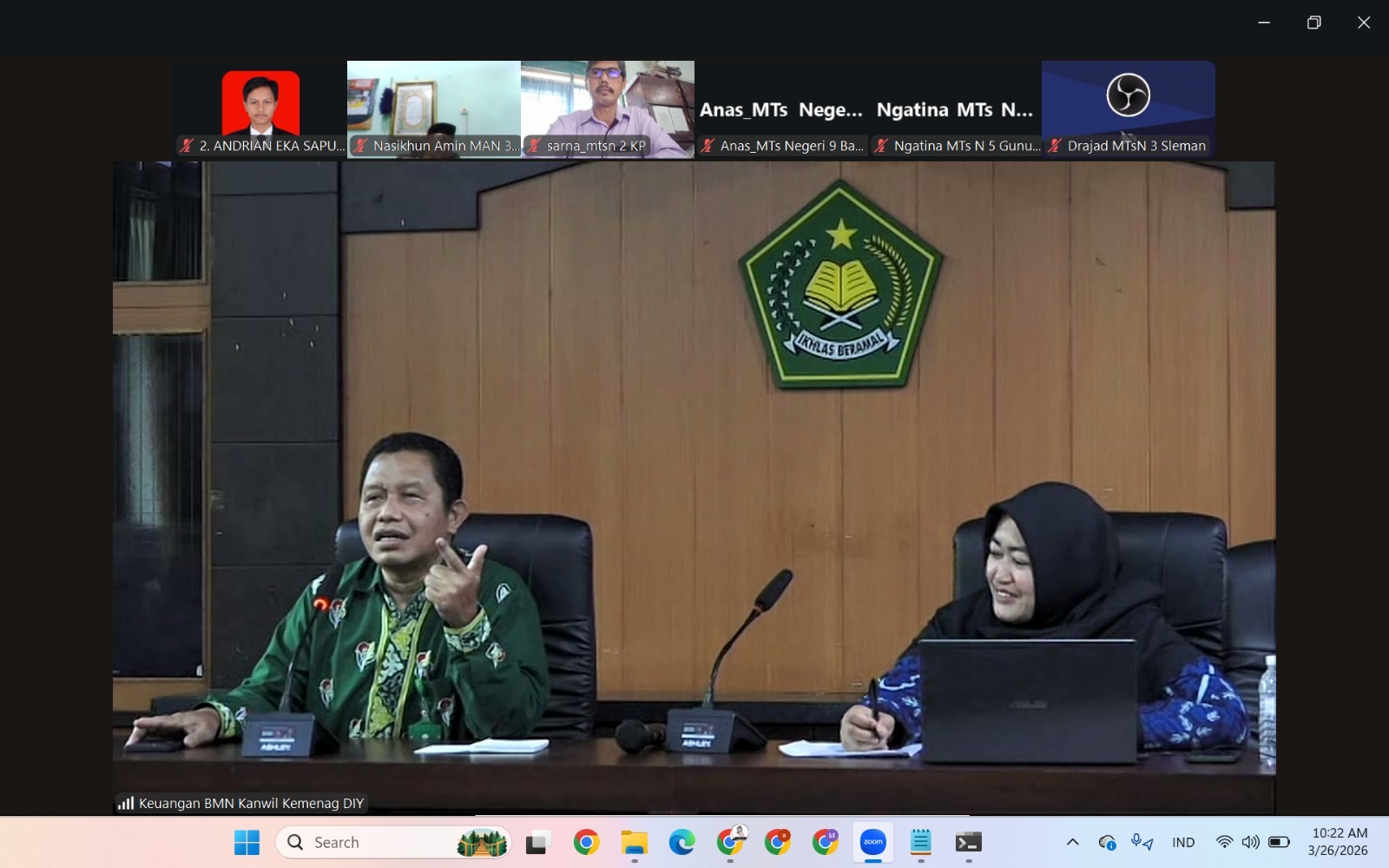Open the IND language switcher
Screen dimensions: 1389x868
1183,841
